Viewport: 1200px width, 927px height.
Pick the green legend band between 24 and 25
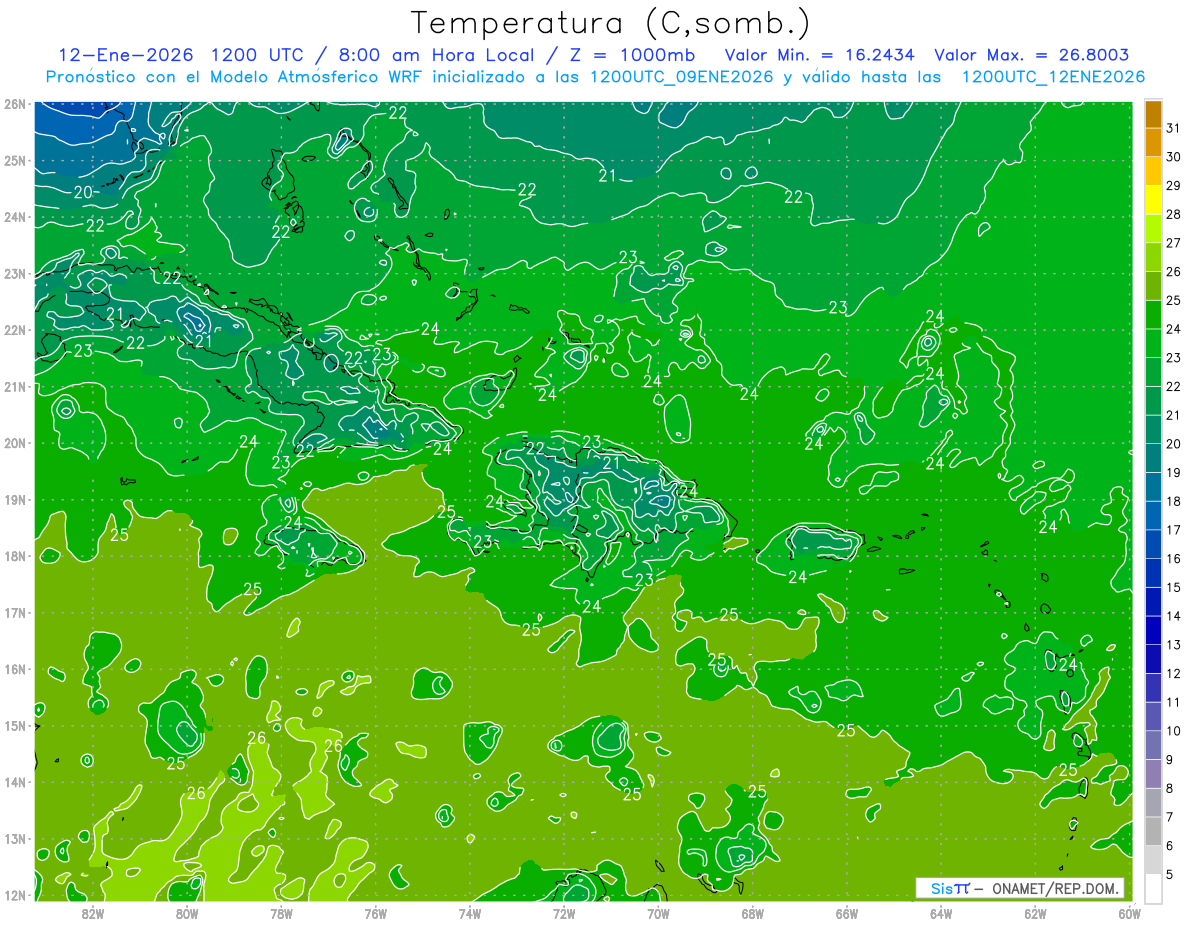tap(1153, 315)
